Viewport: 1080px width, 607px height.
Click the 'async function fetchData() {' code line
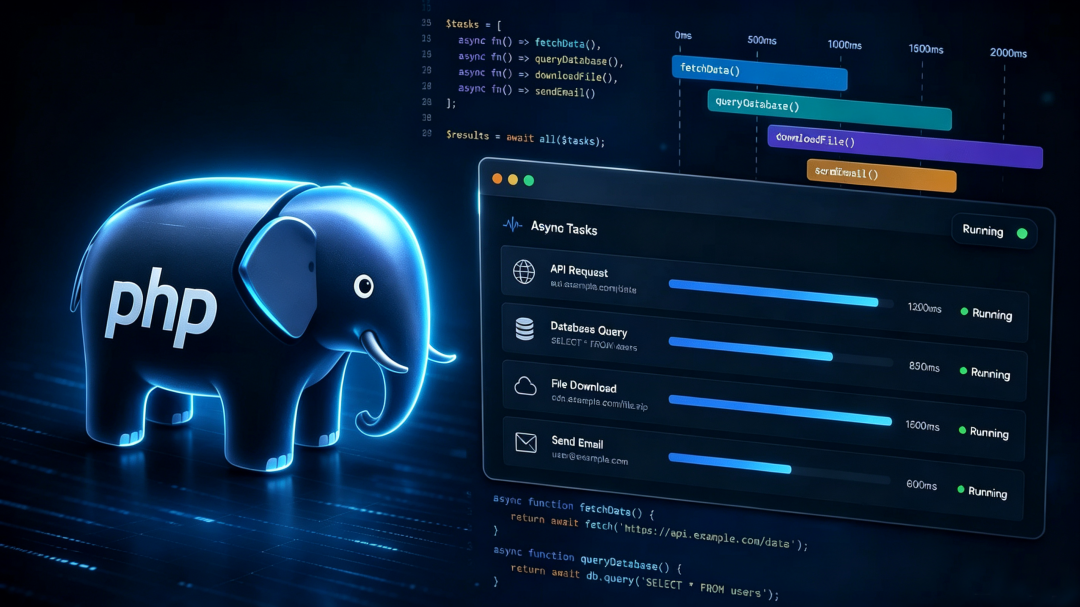point(574,507)
